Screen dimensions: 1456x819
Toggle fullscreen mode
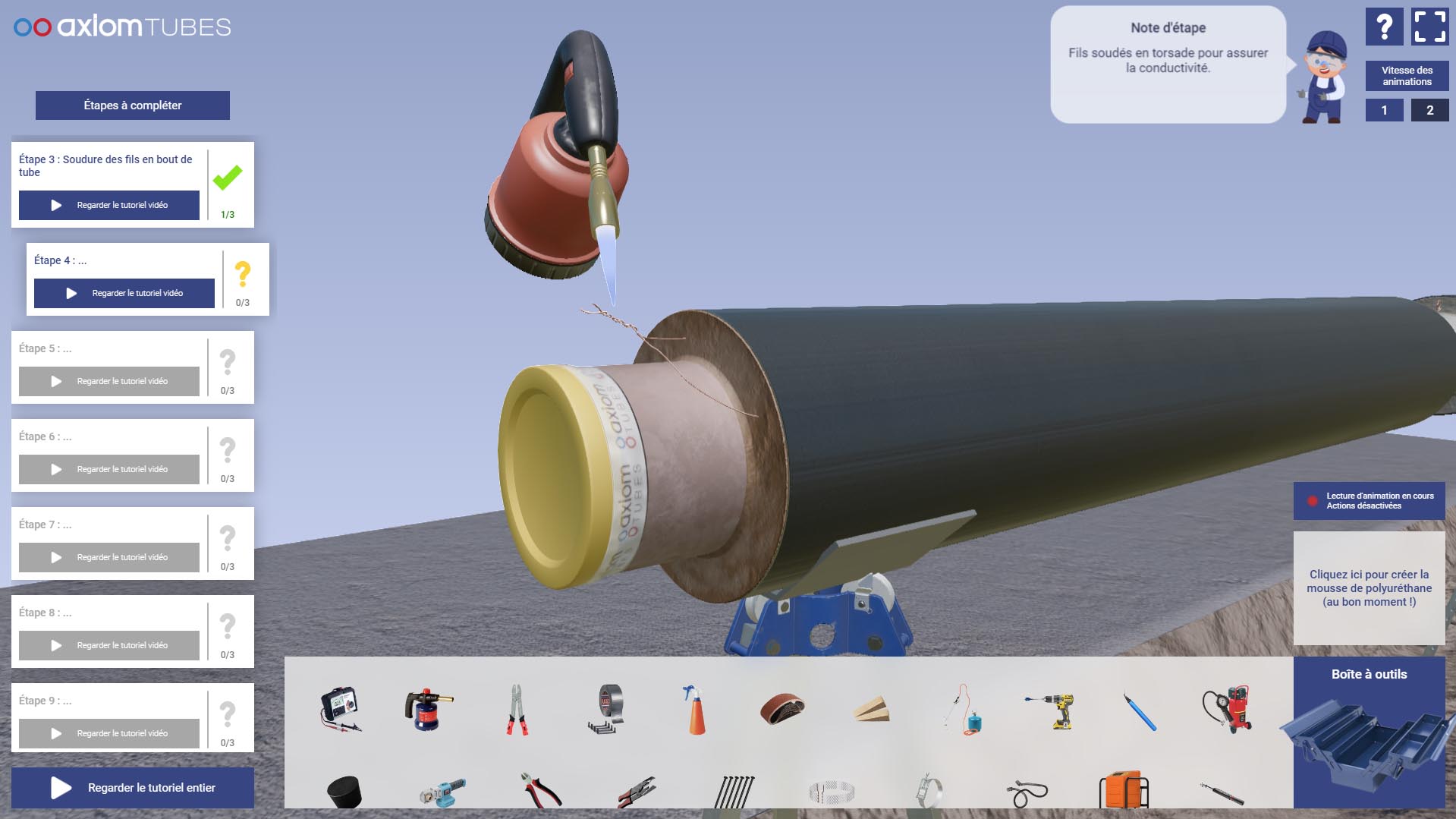click(x=1429, y=27)
